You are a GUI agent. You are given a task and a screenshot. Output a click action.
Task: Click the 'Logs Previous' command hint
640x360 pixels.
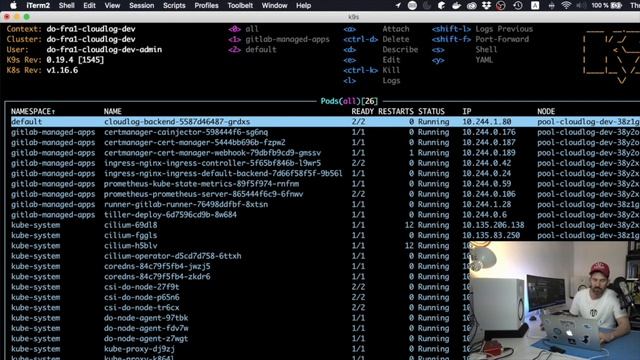point(504,29)
